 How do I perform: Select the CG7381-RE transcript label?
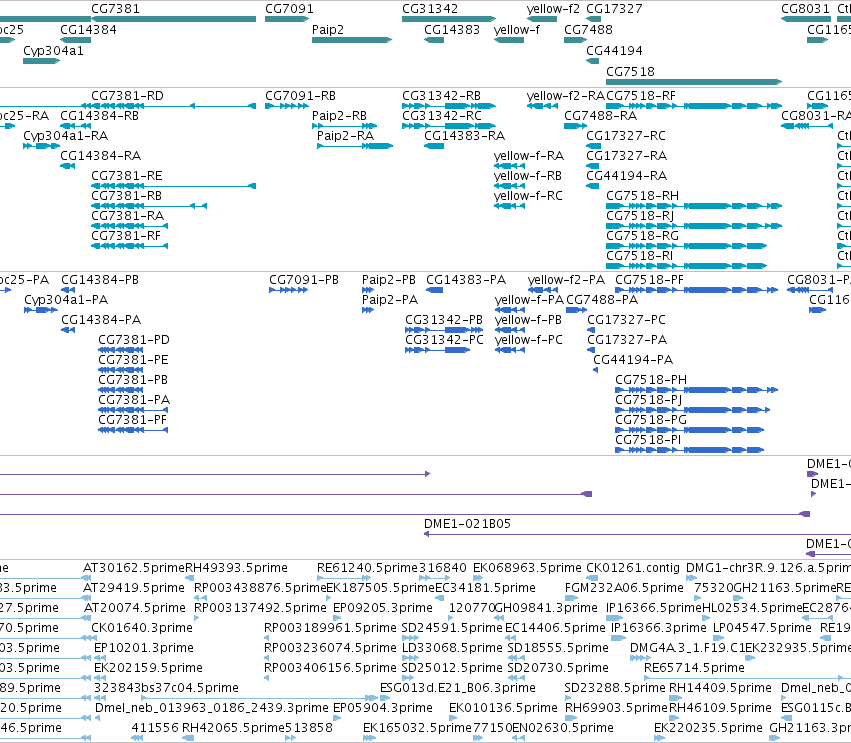point(126,176)
